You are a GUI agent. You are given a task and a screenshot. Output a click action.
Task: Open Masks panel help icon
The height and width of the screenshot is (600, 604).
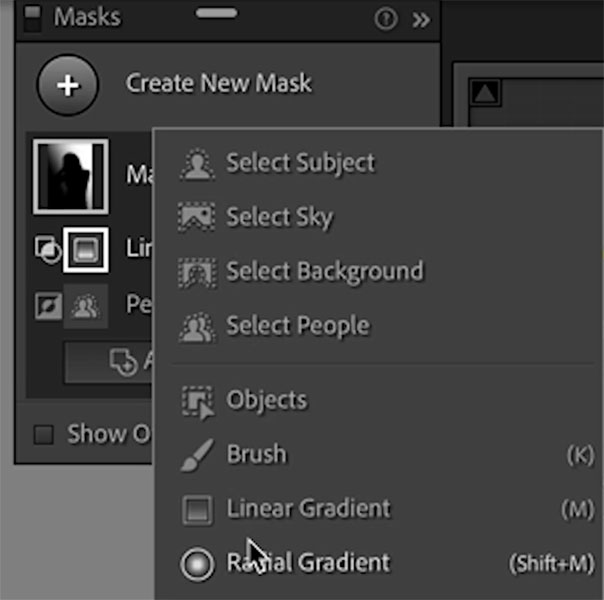click(x=386, y=18)
